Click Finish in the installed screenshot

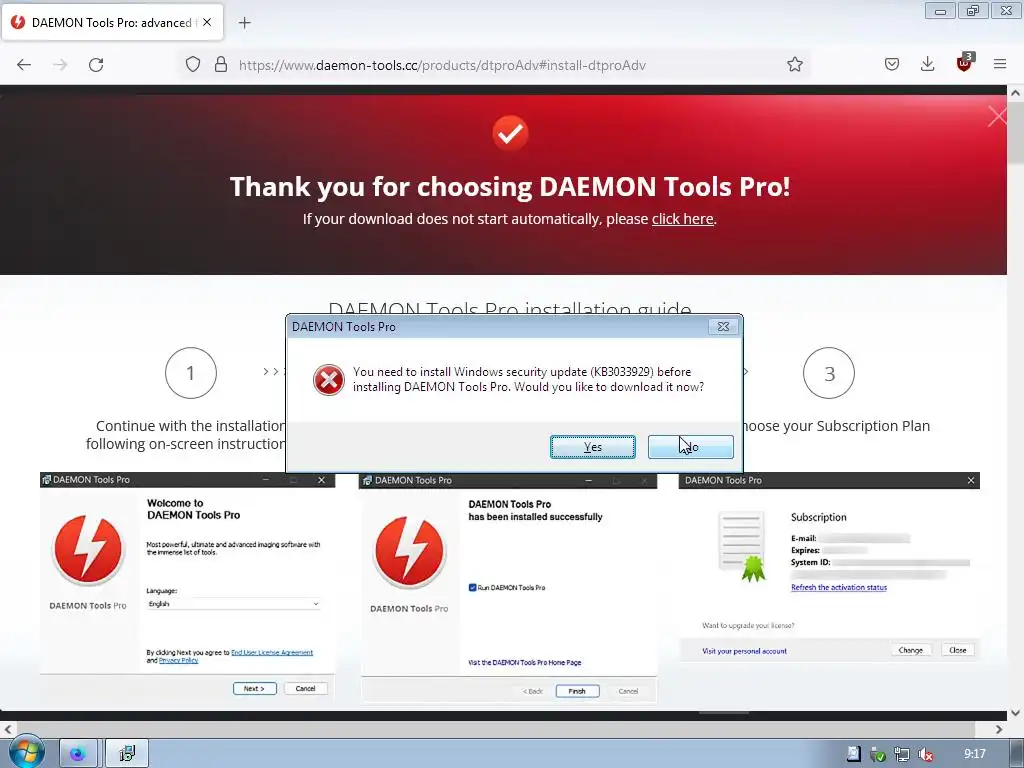coord(577,691)
